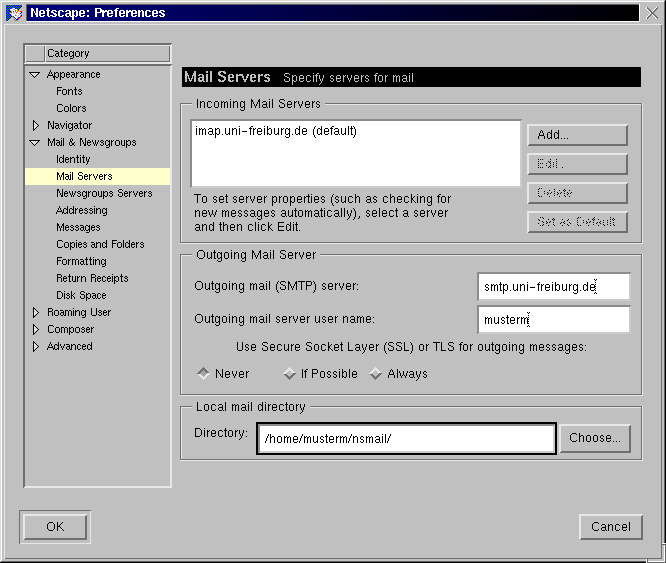The image size is (666, 563).
Task: Select Composer in the category tree
Action: (71, 329)
